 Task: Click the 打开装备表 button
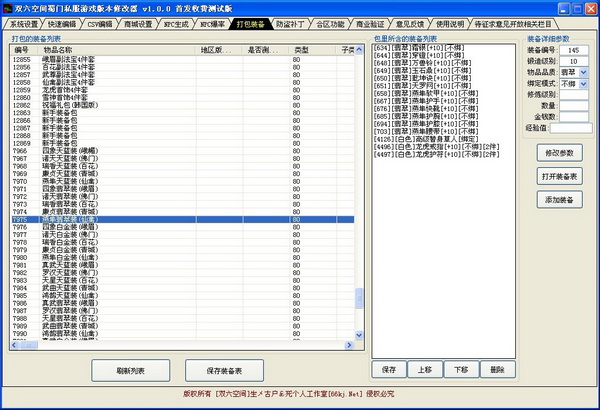coord(560,176)
